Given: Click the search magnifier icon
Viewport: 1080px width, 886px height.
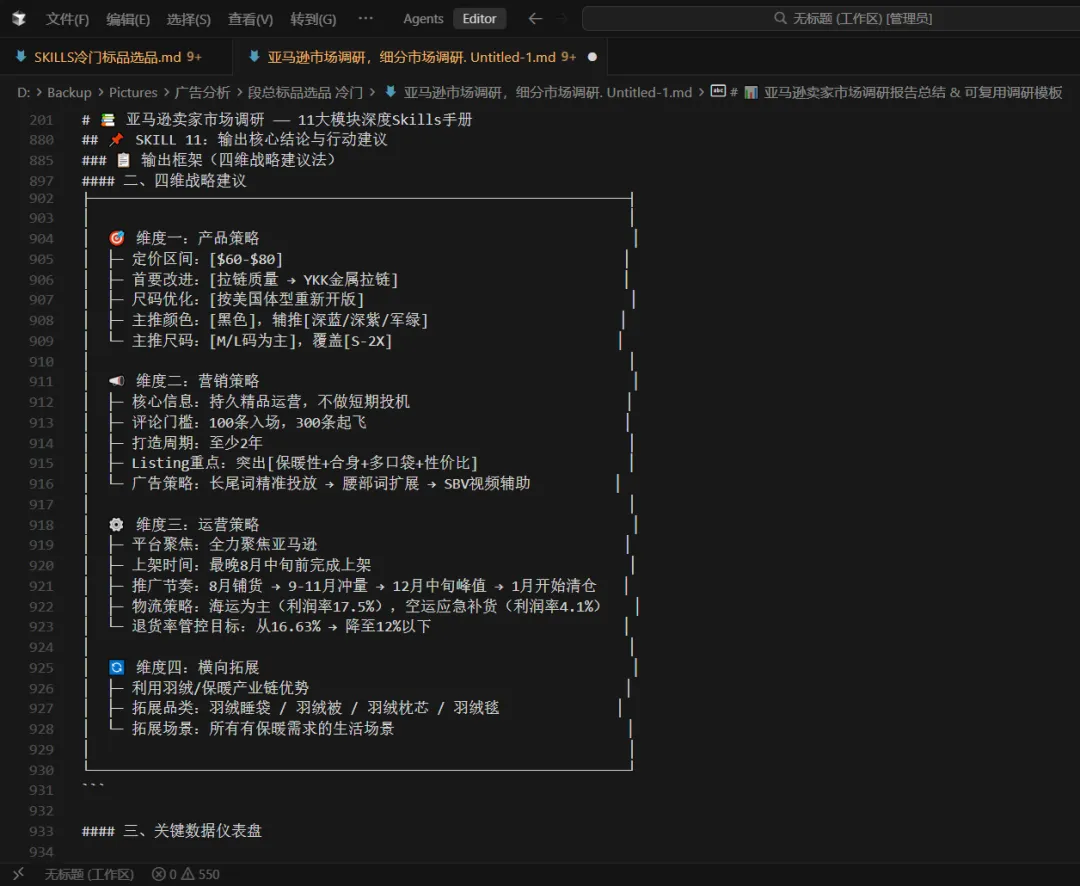Looking at the screenshot, I should click(780, 19).
